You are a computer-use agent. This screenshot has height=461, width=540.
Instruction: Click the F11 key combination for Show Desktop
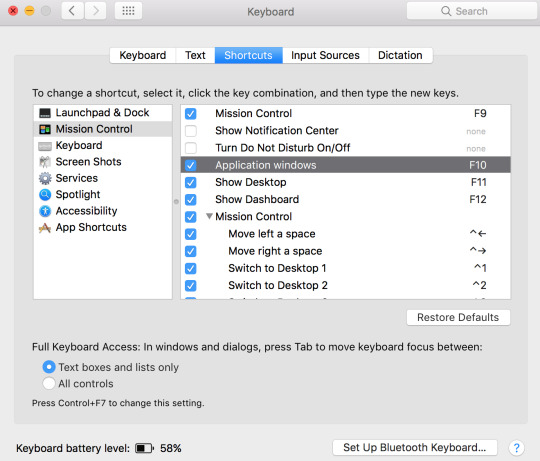pos(478,182)
